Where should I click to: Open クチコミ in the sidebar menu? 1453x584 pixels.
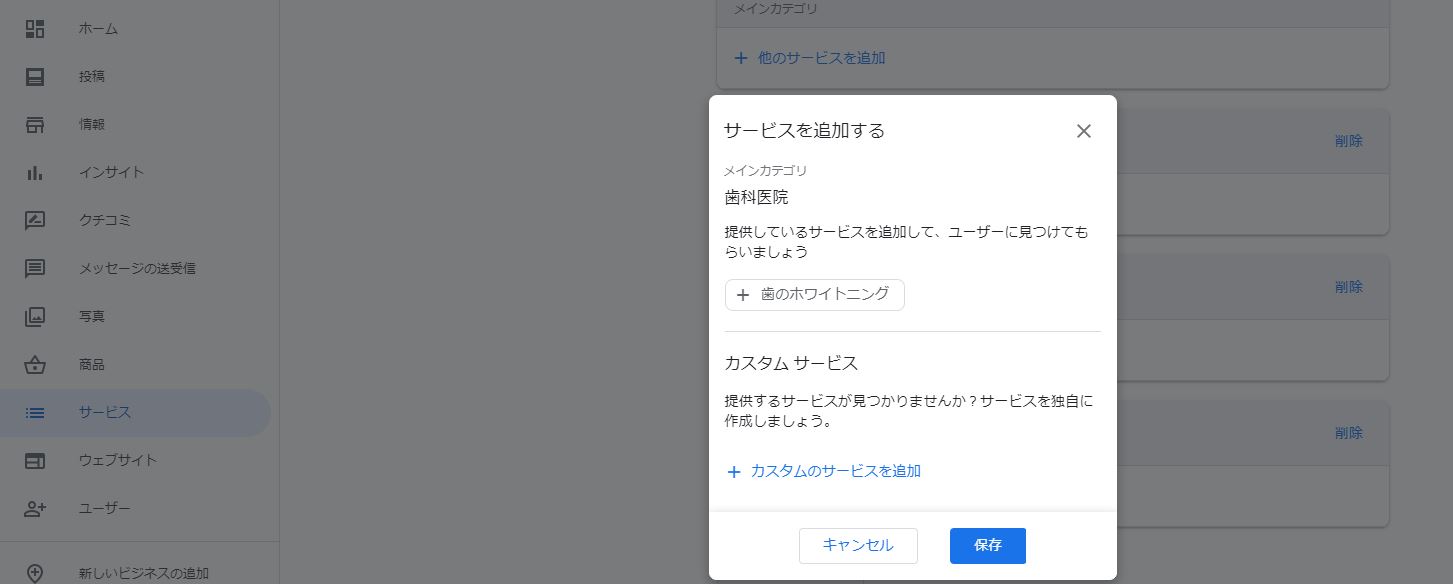(x=105, y=220)
